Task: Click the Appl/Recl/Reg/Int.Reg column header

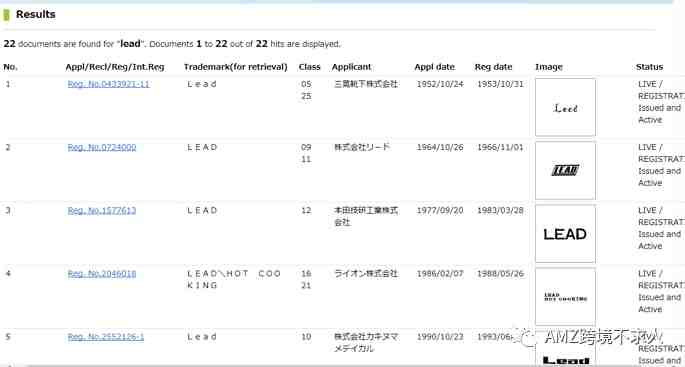Action: click(x=115, y=67)
